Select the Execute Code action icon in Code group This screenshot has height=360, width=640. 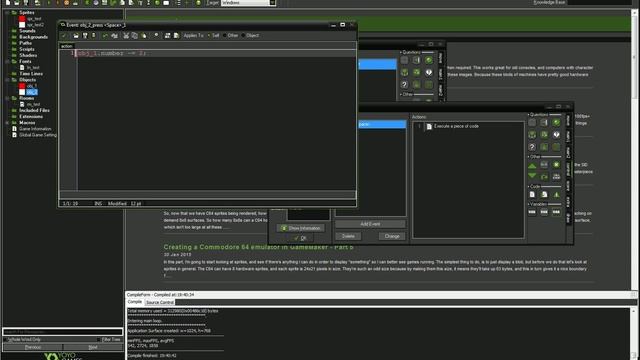pyautogui.click(x=532, y=195)
